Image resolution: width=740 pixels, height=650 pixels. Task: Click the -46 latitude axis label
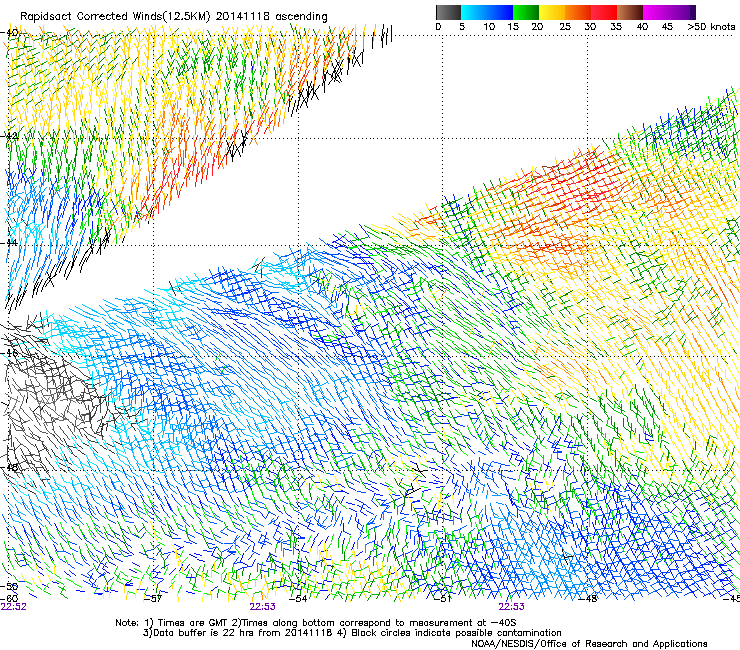9,353
